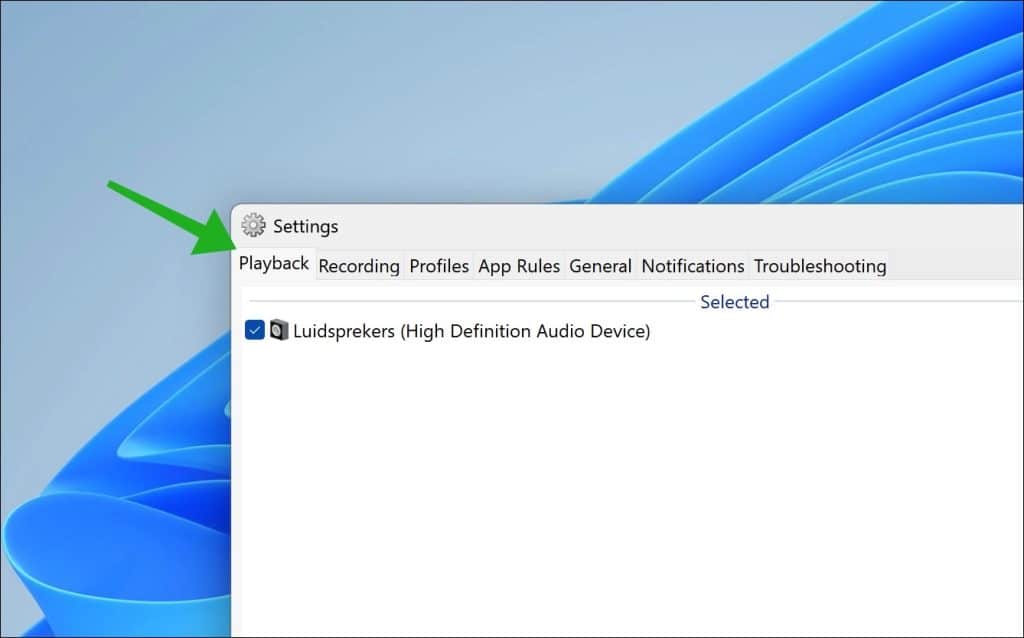Click the gear icon in Settings title bar

pos(253,225)
